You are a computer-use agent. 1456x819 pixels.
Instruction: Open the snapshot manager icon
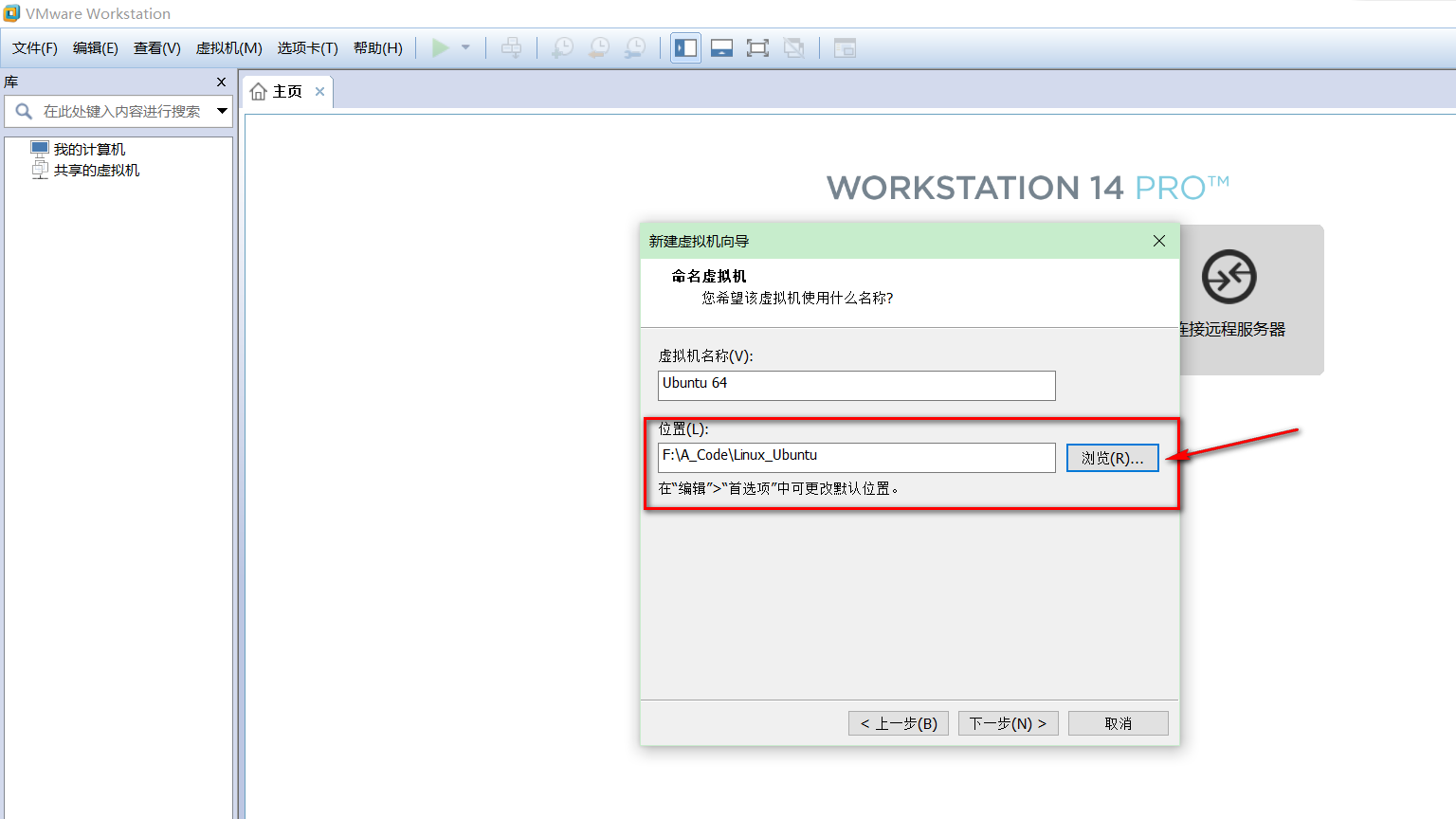[635, 47]
